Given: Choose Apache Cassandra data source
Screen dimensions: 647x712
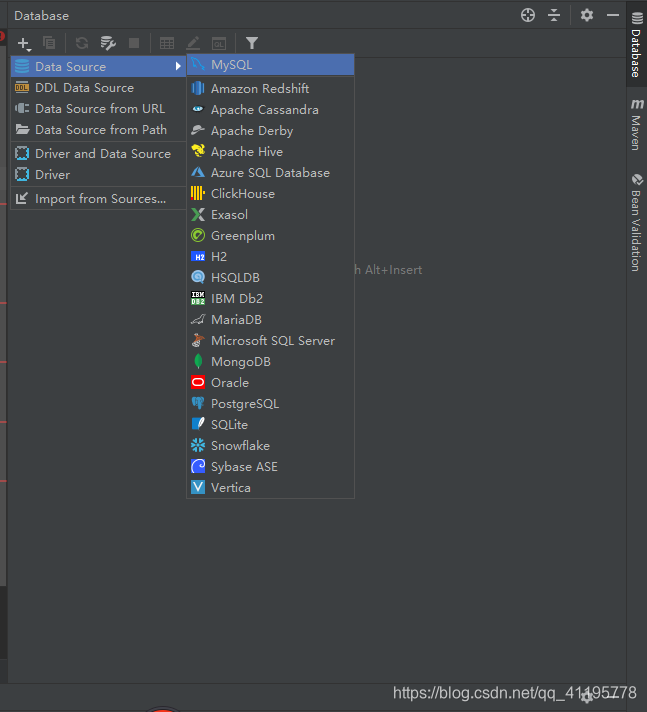Looking at the screenshot, I should click(x=271, y=109).
